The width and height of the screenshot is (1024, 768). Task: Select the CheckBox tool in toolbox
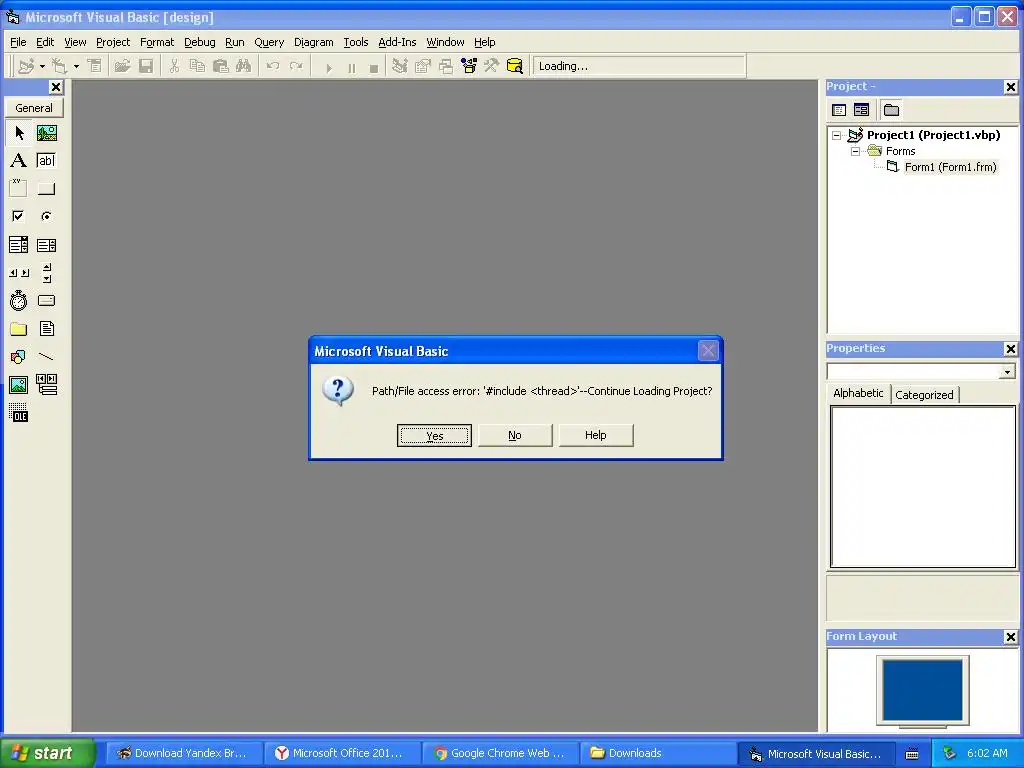point(19,216)
